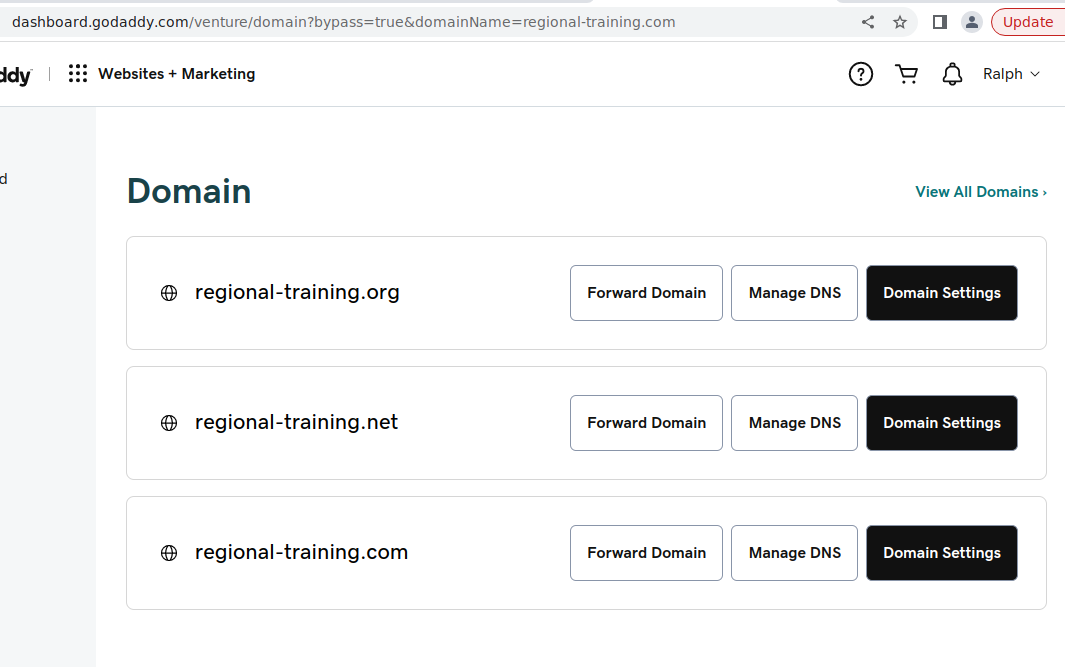Manage DNS for regional-training.net

coord(794,423)
